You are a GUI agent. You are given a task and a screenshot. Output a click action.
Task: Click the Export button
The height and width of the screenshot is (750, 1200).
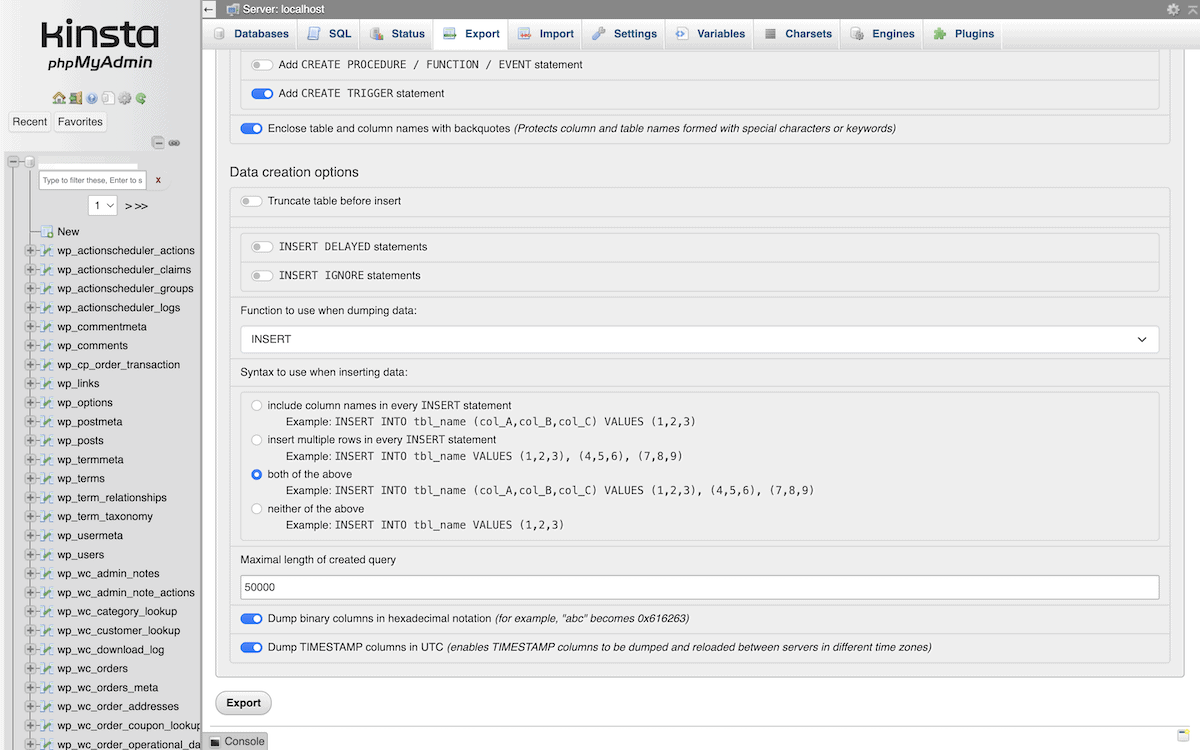tap(243, 703)
